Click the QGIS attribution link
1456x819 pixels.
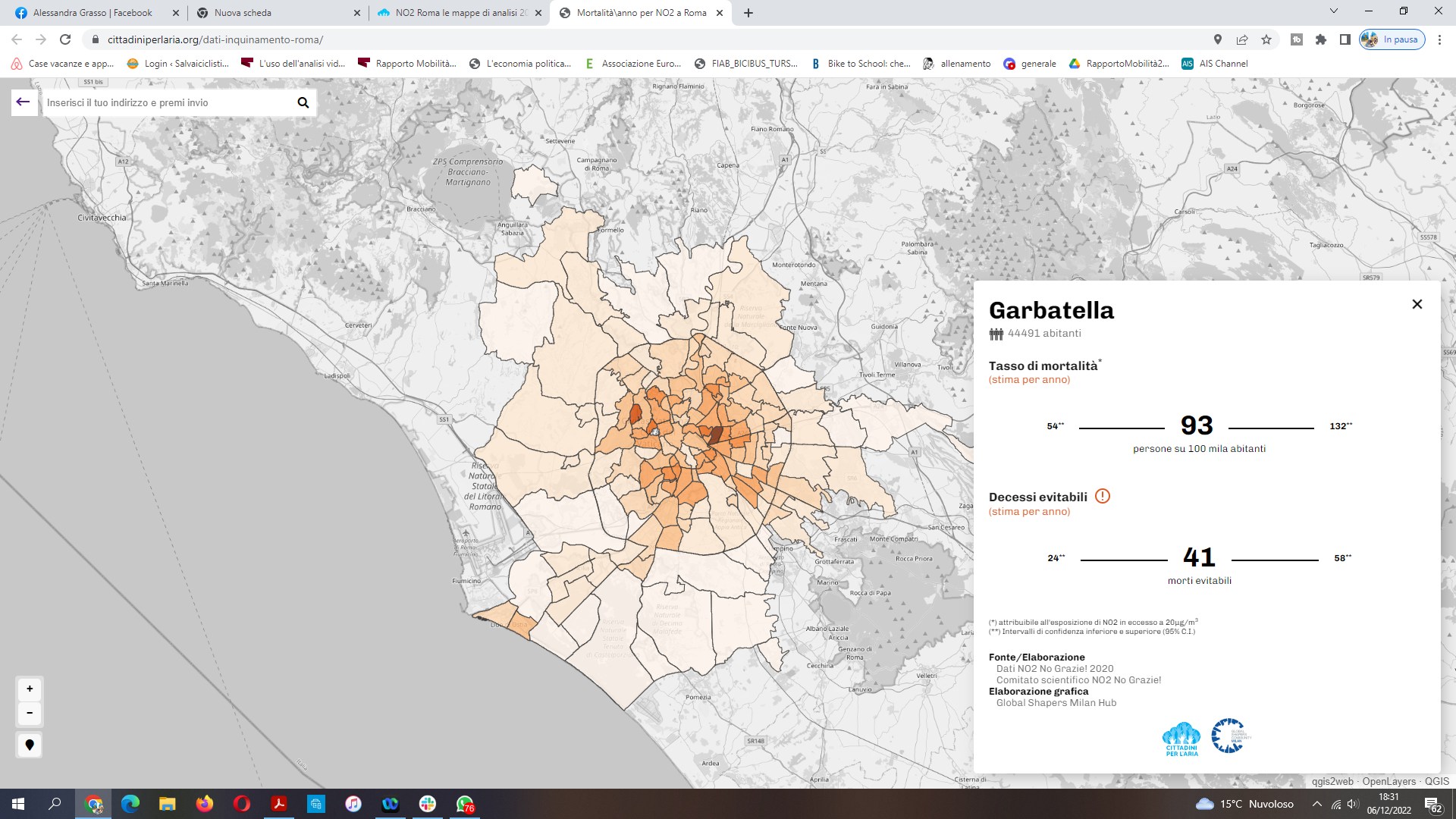pos(1437,781)
